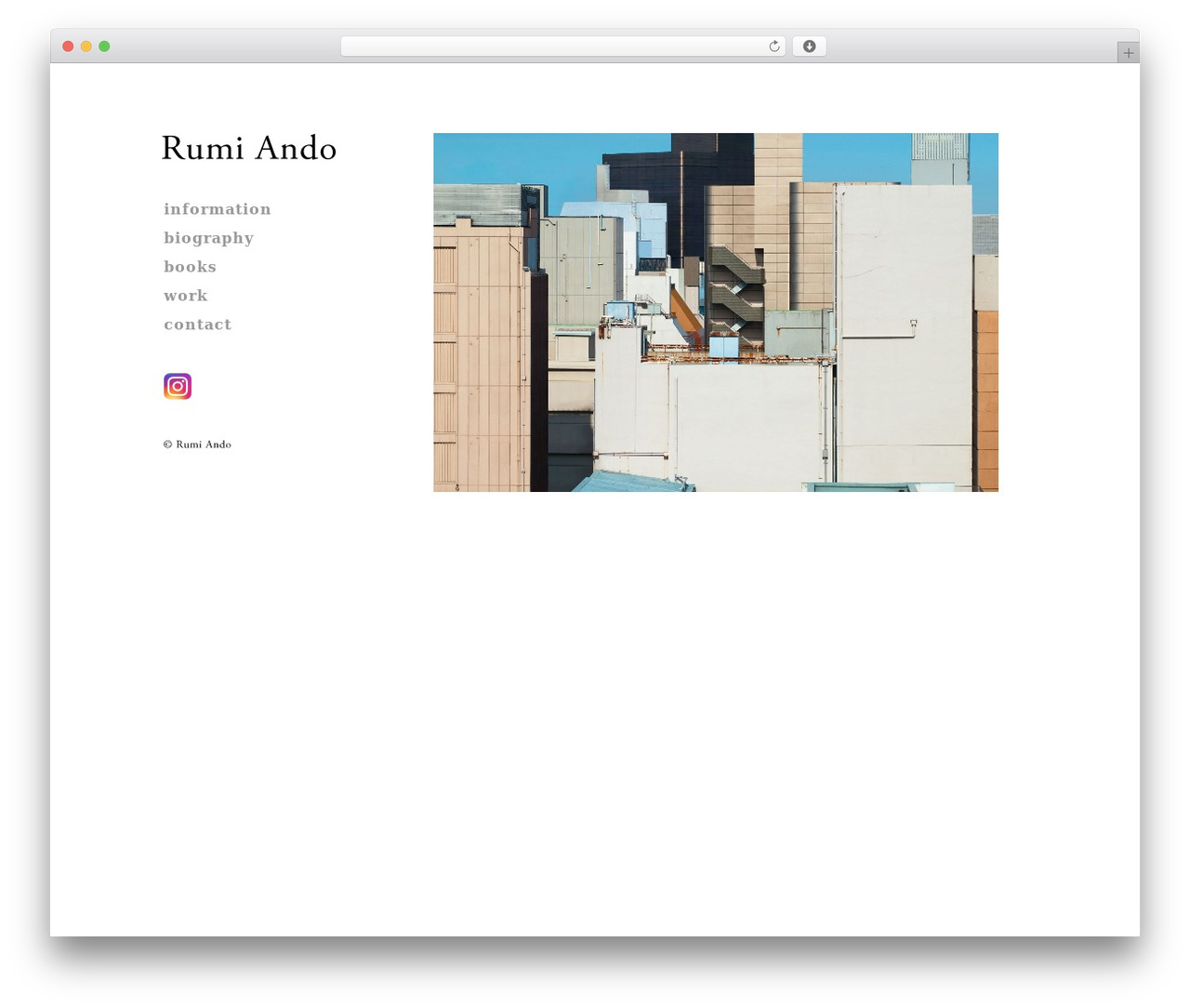Maximize the window using green button
The height and width of the screenshot is (1008, 1190).
coord(104,46)
